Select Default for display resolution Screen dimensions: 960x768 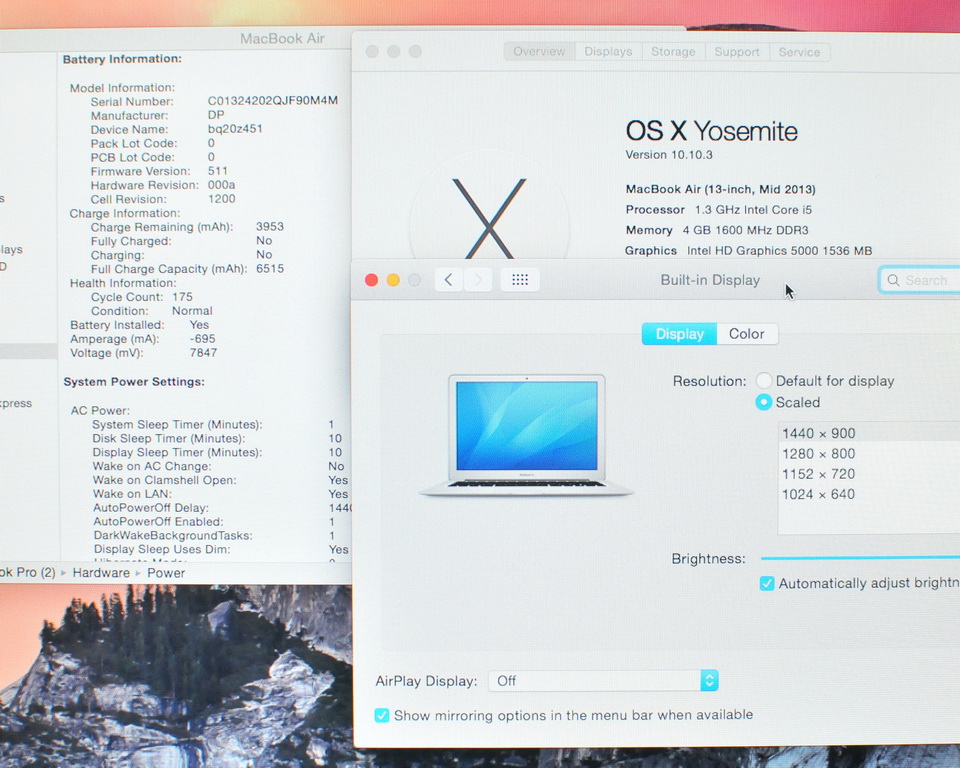point(763,381)
